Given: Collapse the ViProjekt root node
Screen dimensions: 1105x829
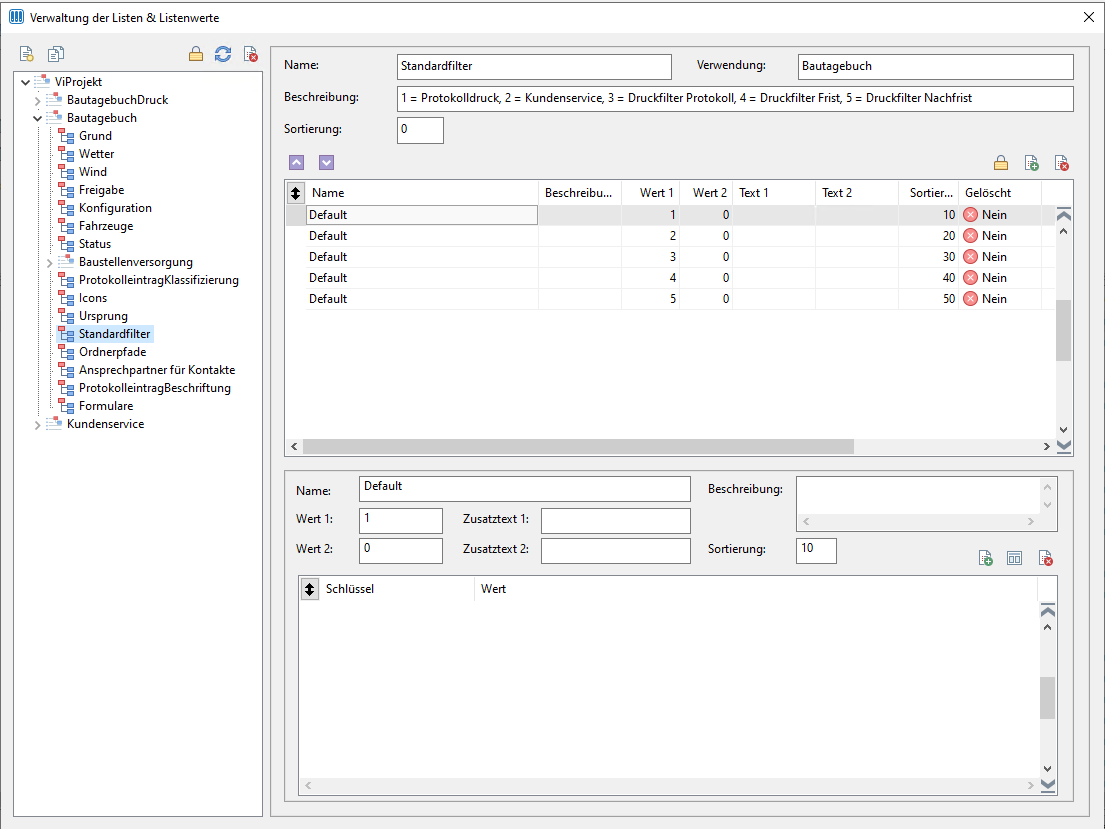Looking at the screenshot, I should click(x=26, y=82).
